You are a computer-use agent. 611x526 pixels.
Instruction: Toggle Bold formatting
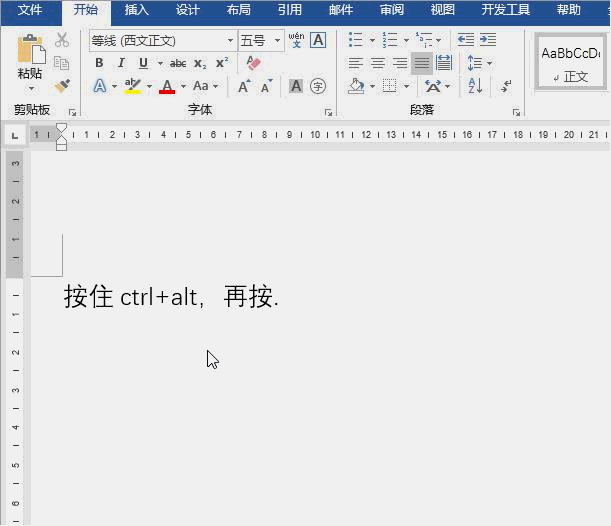99,63
